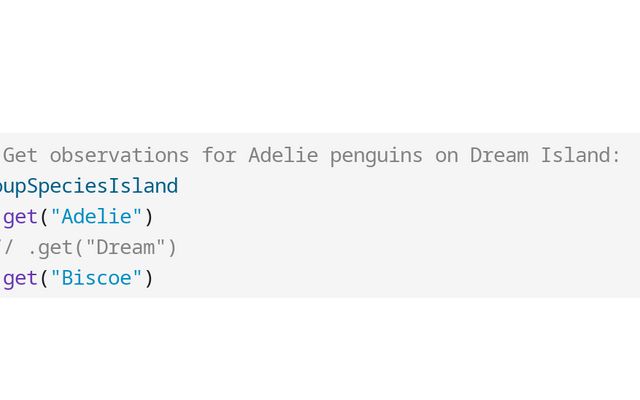The image size is (640, 400).
Task: Click the get method before "Adelie"
Action: (20, 218)
